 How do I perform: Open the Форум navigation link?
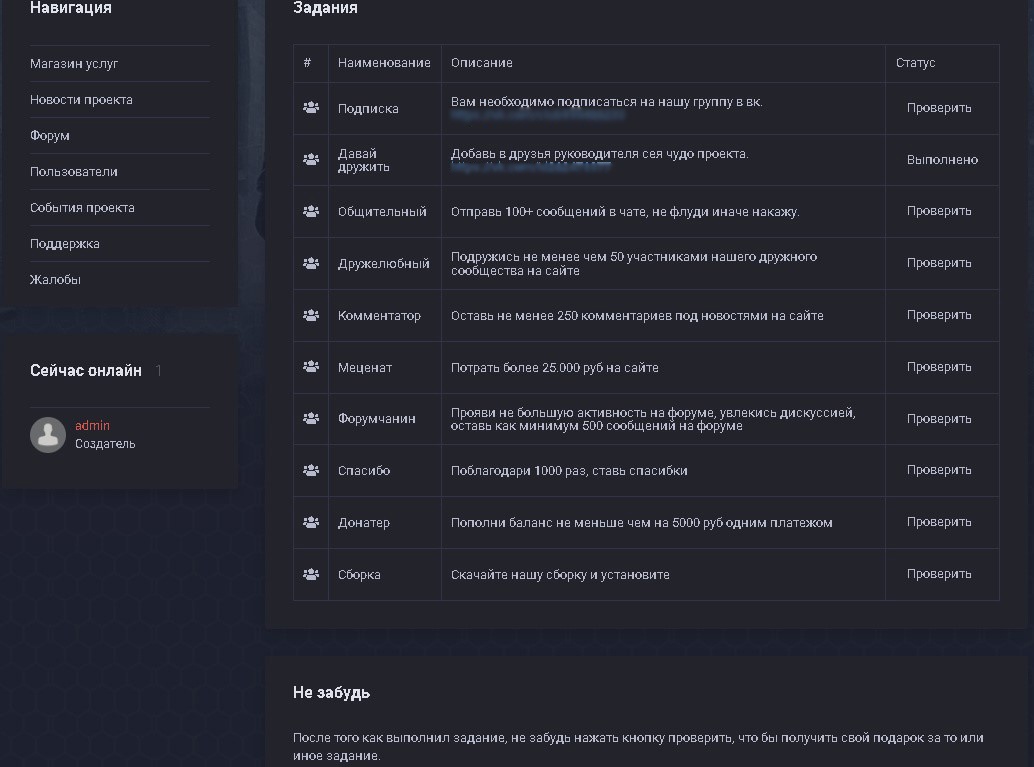click(x=50, y=136)
